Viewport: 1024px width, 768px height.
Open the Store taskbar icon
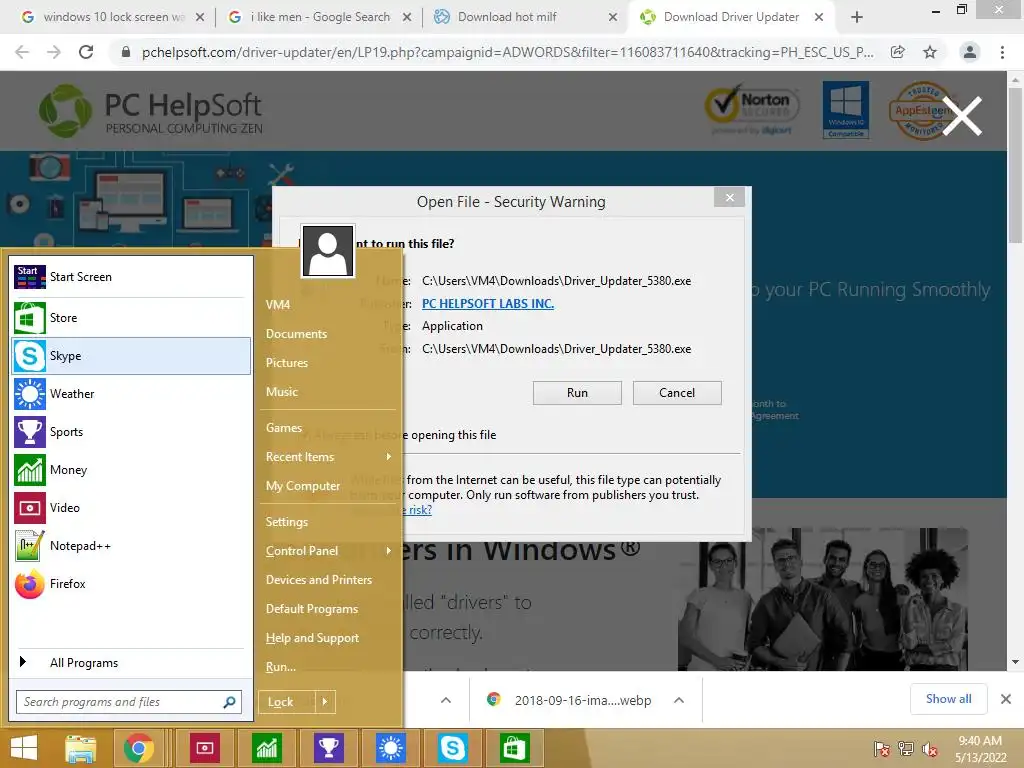pos(515,748)
